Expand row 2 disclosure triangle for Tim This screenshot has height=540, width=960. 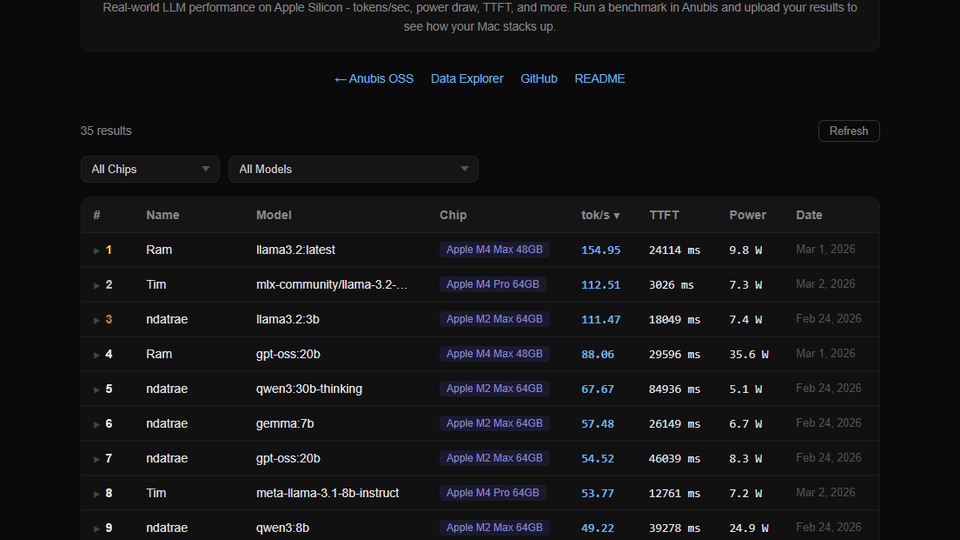click(x=97, y=285)
